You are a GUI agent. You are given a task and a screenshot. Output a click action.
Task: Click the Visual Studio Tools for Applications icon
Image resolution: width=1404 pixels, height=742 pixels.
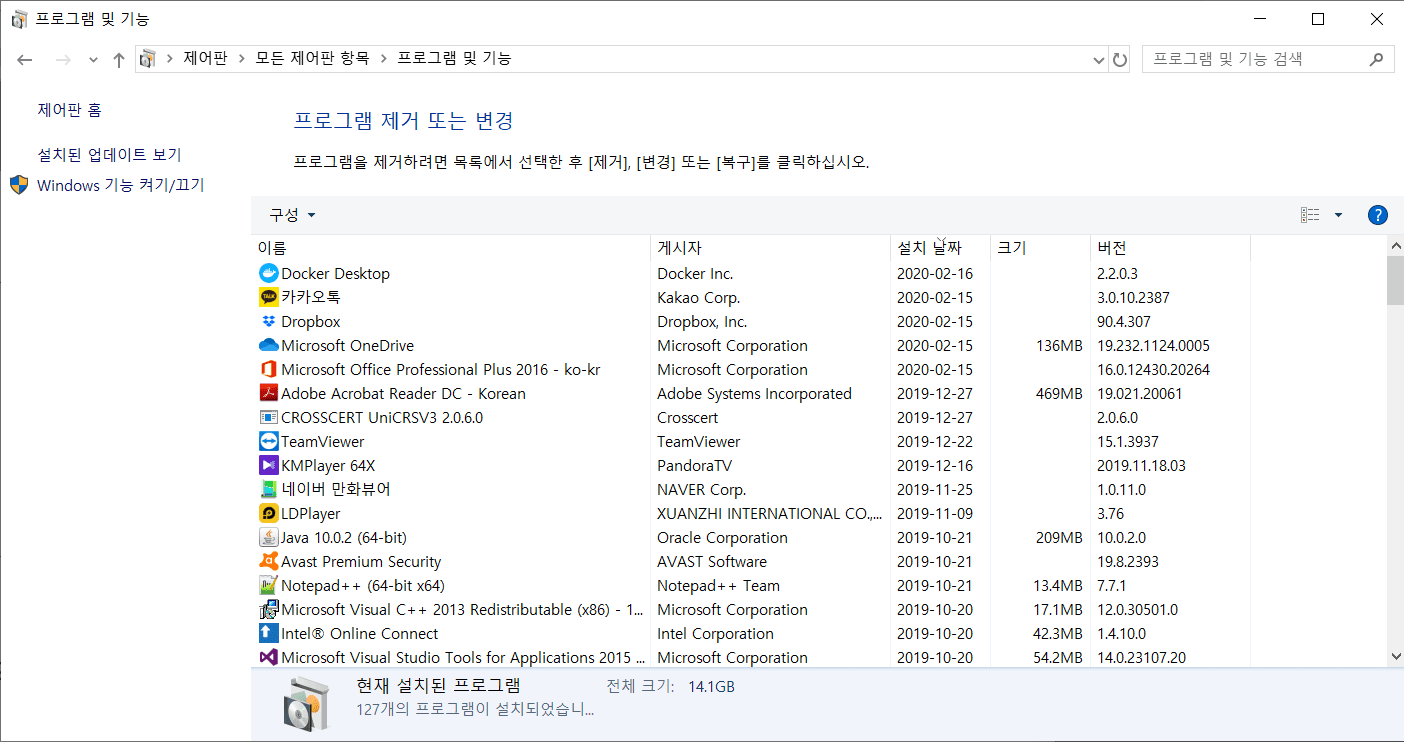(x=268, y=657)
